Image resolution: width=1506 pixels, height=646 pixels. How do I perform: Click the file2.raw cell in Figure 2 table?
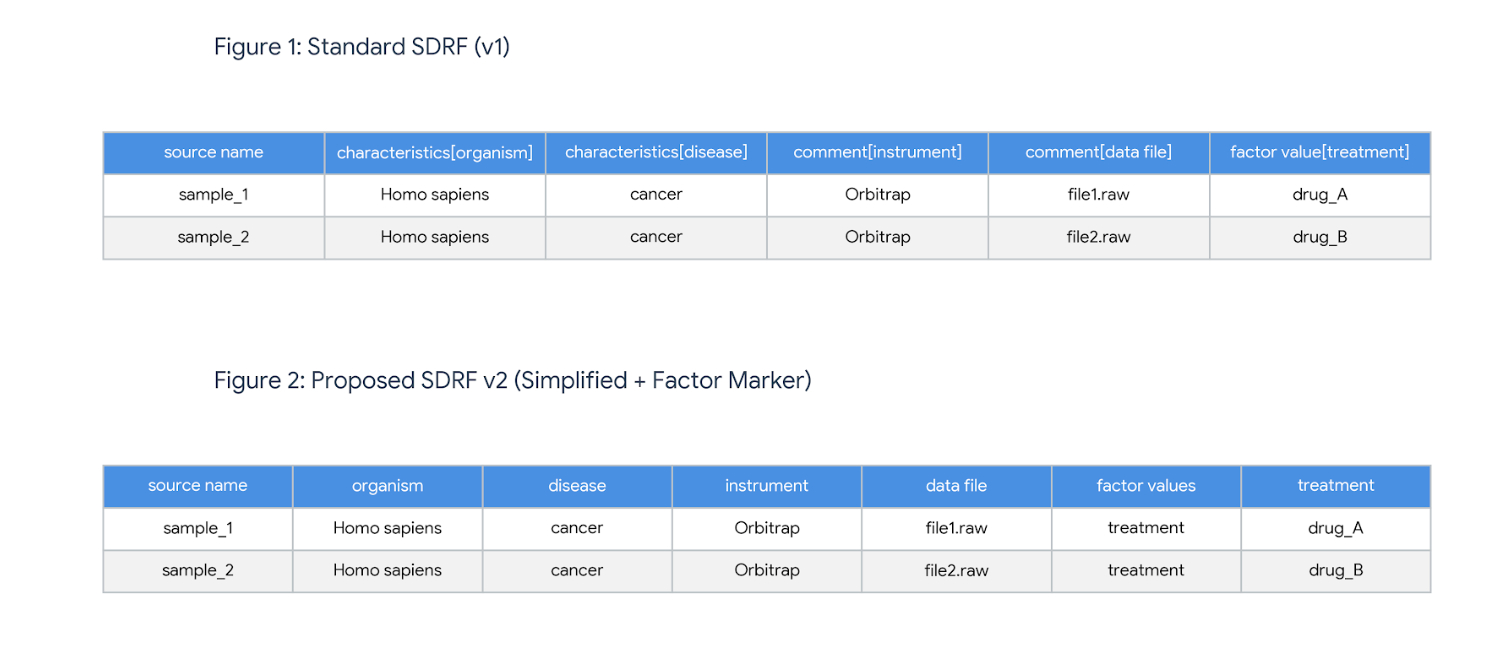(956, 570)
